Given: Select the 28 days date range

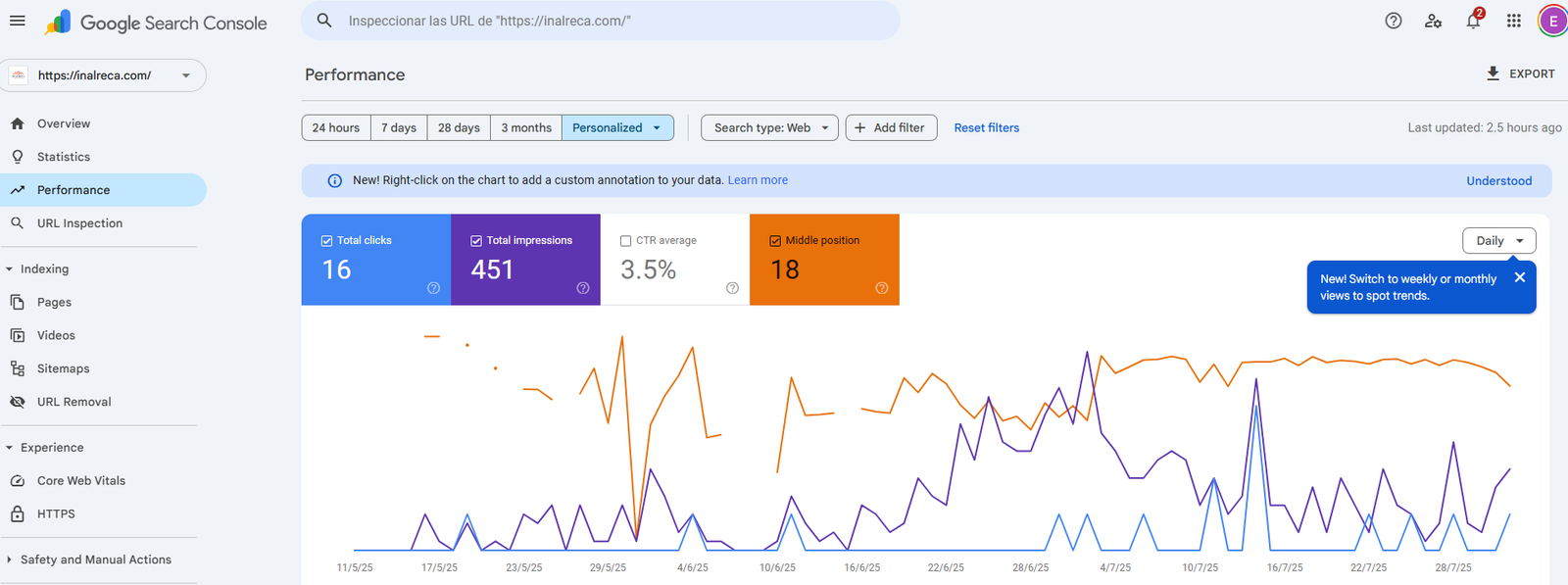Looking at the screenshot, I should click(x=459, y=128).
